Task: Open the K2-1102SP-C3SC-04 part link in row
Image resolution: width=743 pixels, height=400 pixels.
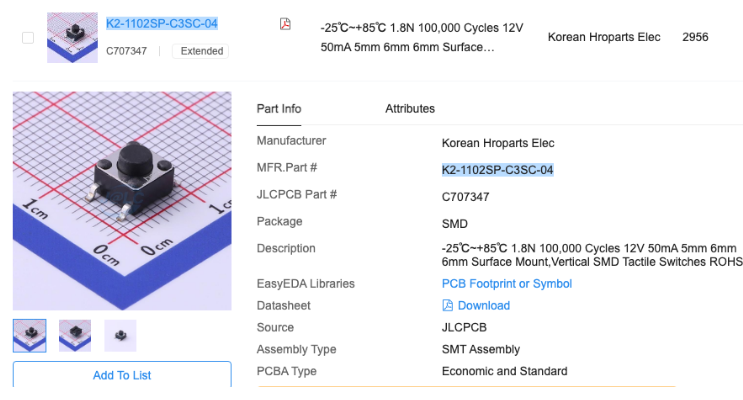Action: pos(162,23)
